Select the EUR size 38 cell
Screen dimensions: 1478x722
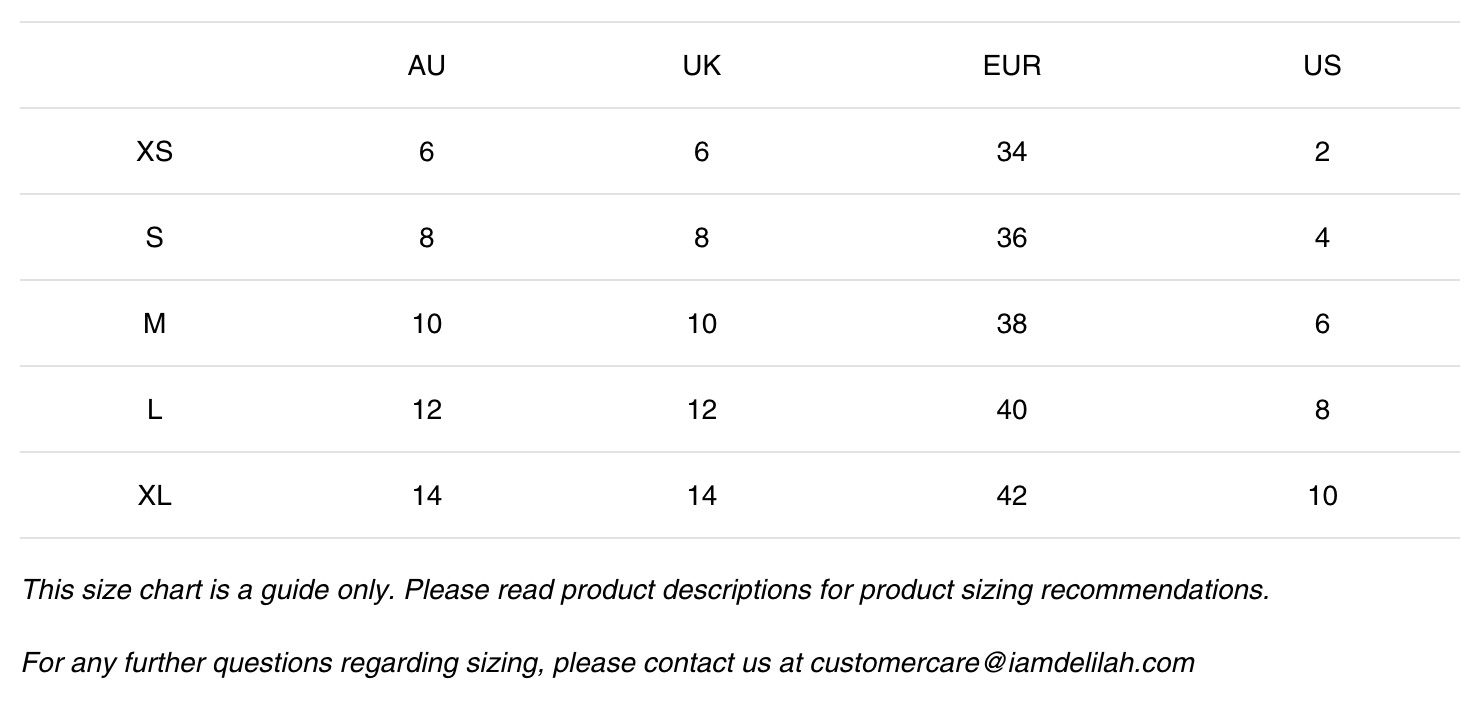click(x=1011, y=324)
